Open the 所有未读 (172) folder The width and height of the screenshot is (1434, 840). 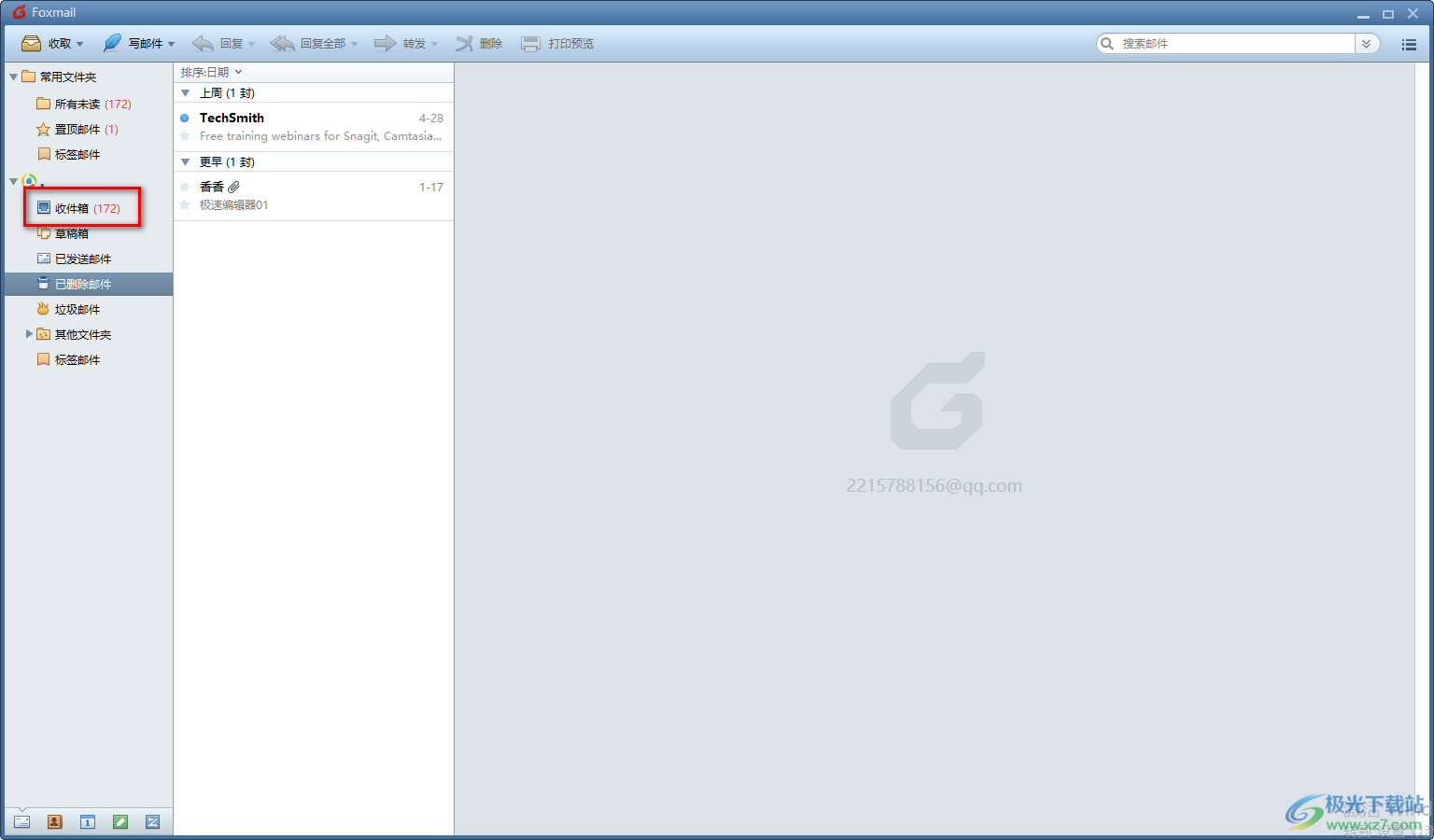[84, 104]
